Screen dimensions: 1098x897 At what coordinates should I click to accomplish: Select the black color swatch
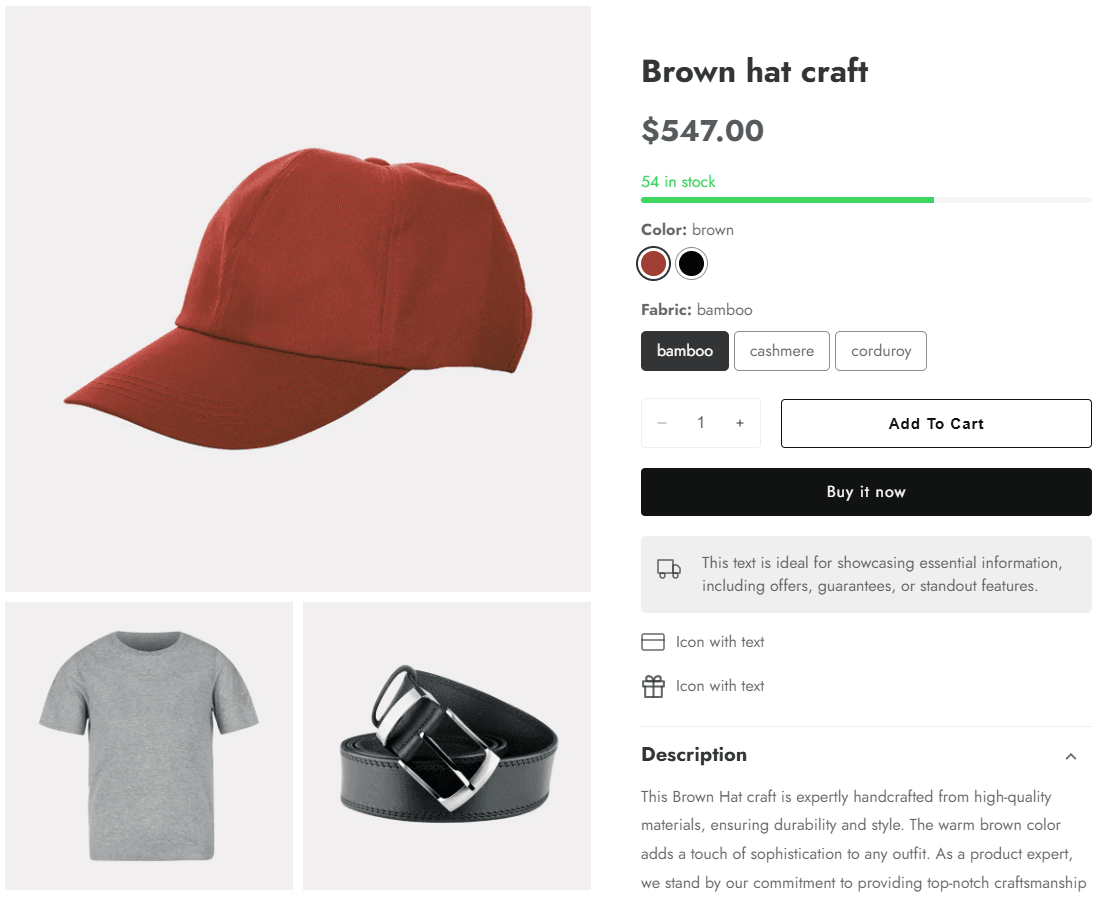click(691, 264)
